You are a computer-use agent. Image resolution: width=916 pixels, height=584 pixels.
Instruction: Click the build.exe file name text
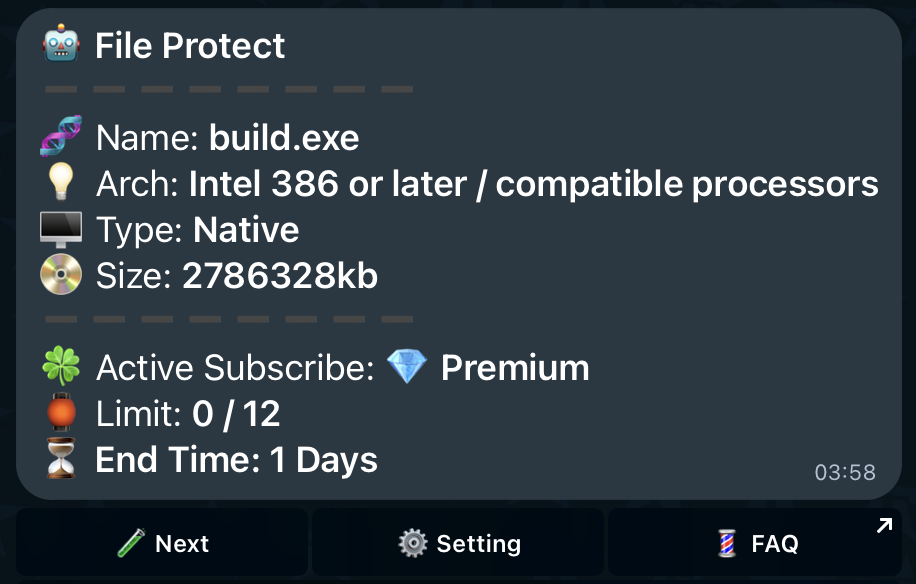284,138
